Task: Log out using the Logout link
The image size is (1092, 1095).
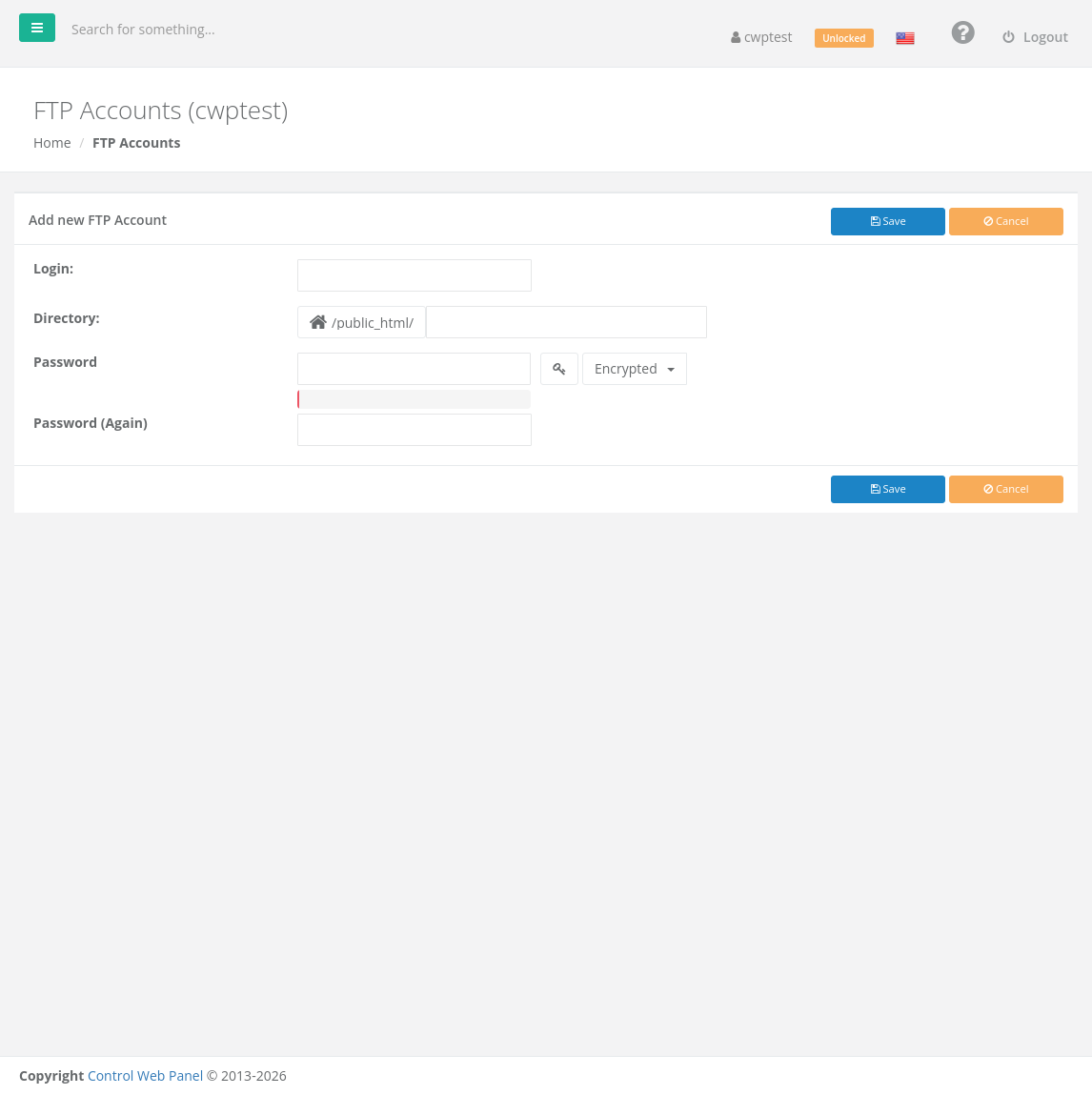Action: click(x=1036, y=37)
